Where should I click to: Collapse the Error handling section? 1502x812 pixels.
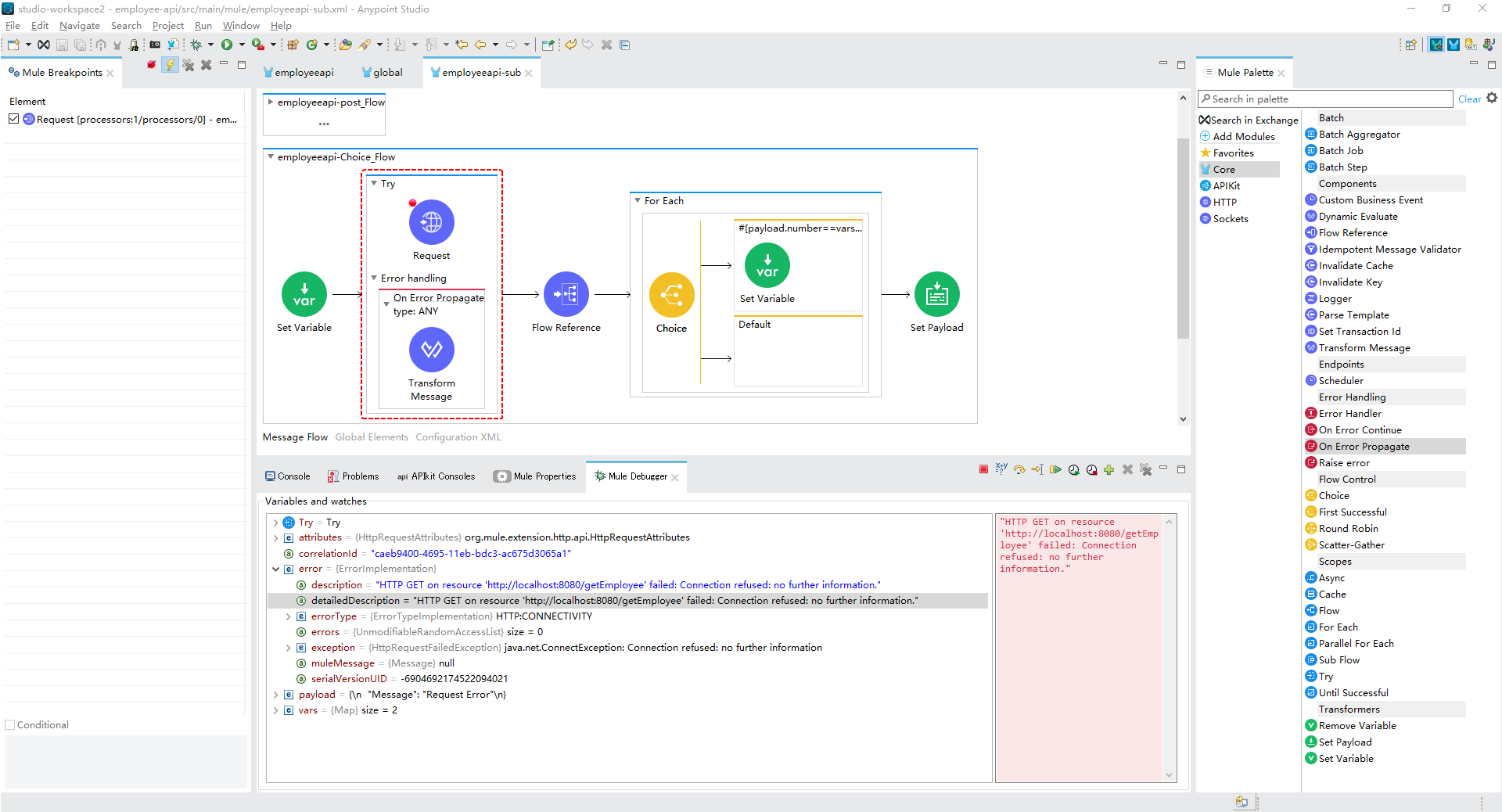[374, 278]
